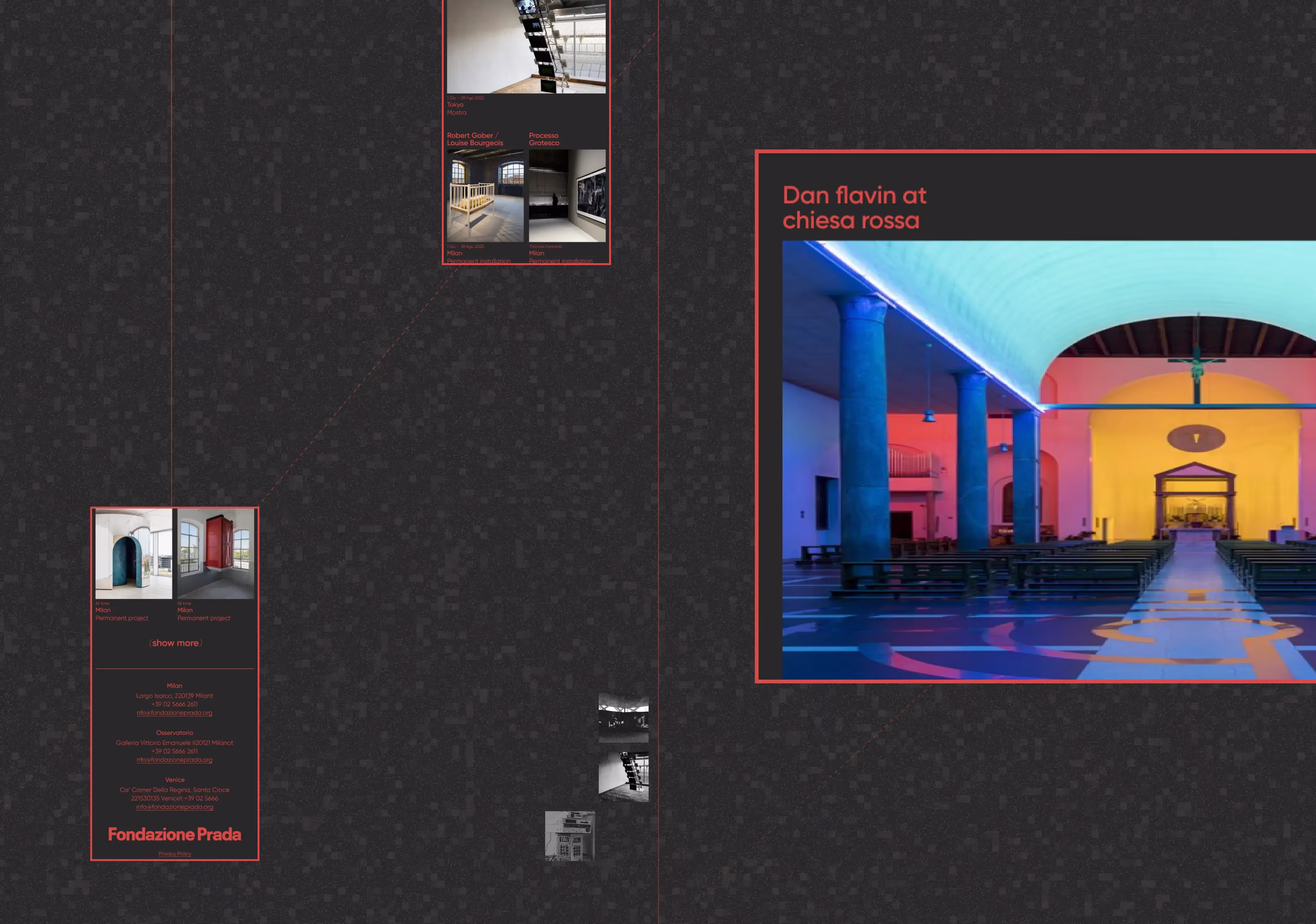Viewport: 1316px width, 924px height.
Task: Select "Permanent project" below the blue booth image
Action: coord(122,618)
